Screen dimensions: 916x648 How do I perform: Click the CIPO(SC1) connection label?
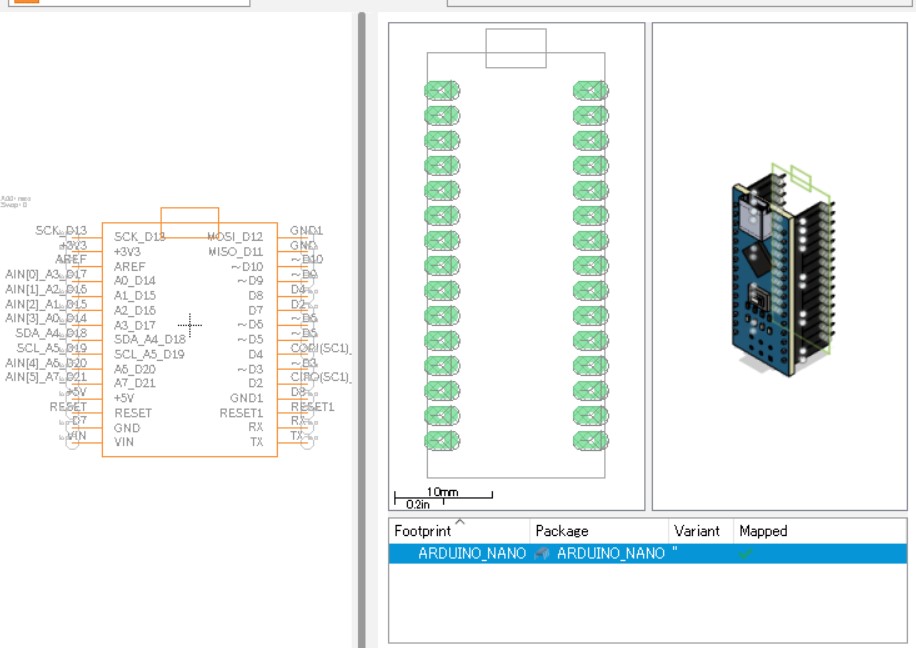321,377
